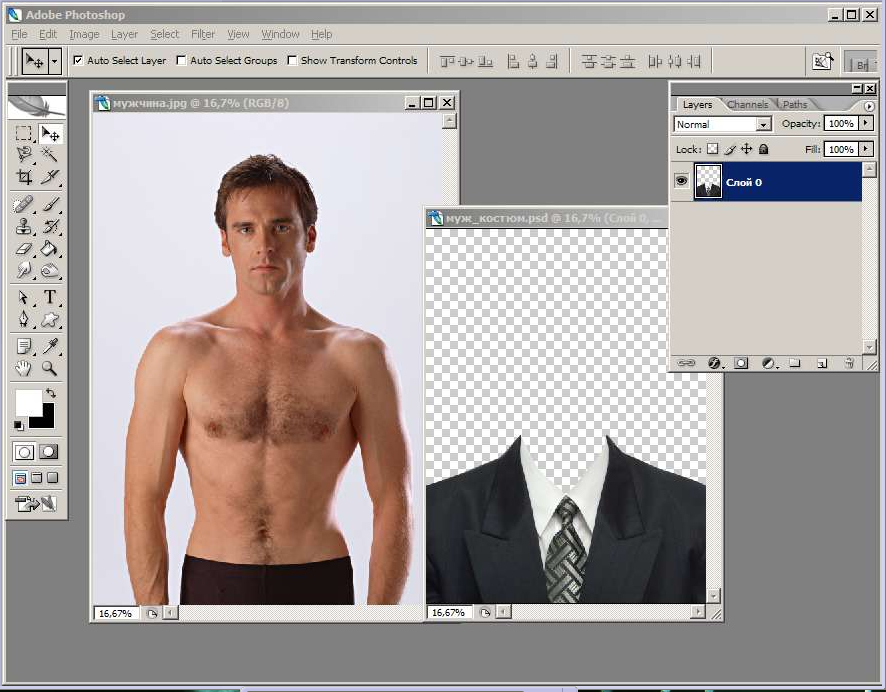Switch to the Paths tab
The height and width of the screenshot is (692, 886).
pyautogui.click(x=795, y=105)
